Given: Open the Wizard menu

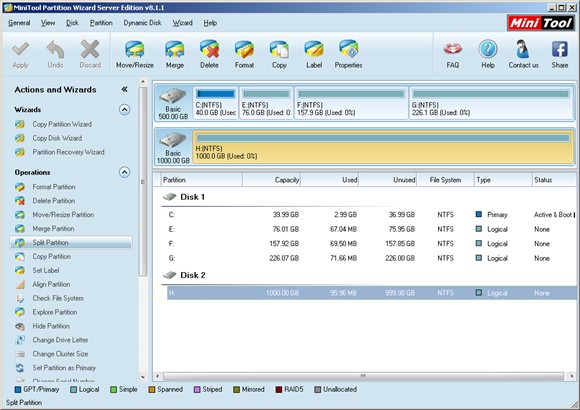Looking at the screenshot, I should click(182, 23).
